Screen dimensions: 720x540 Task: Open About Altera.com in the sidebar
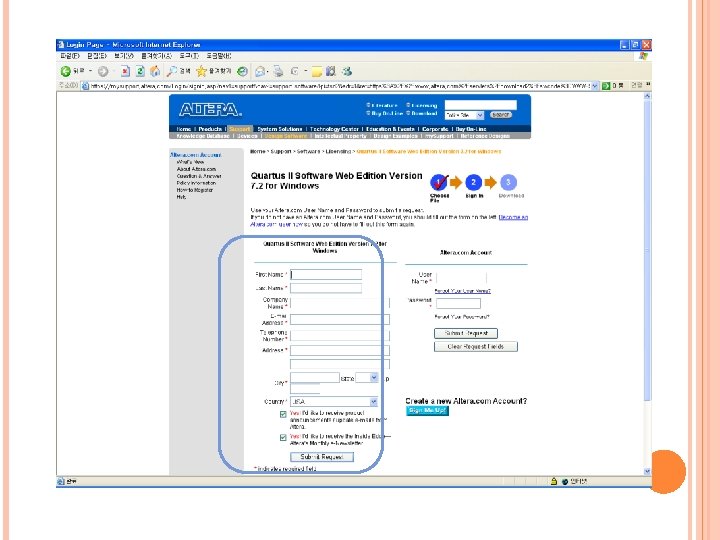click(196, 169)
